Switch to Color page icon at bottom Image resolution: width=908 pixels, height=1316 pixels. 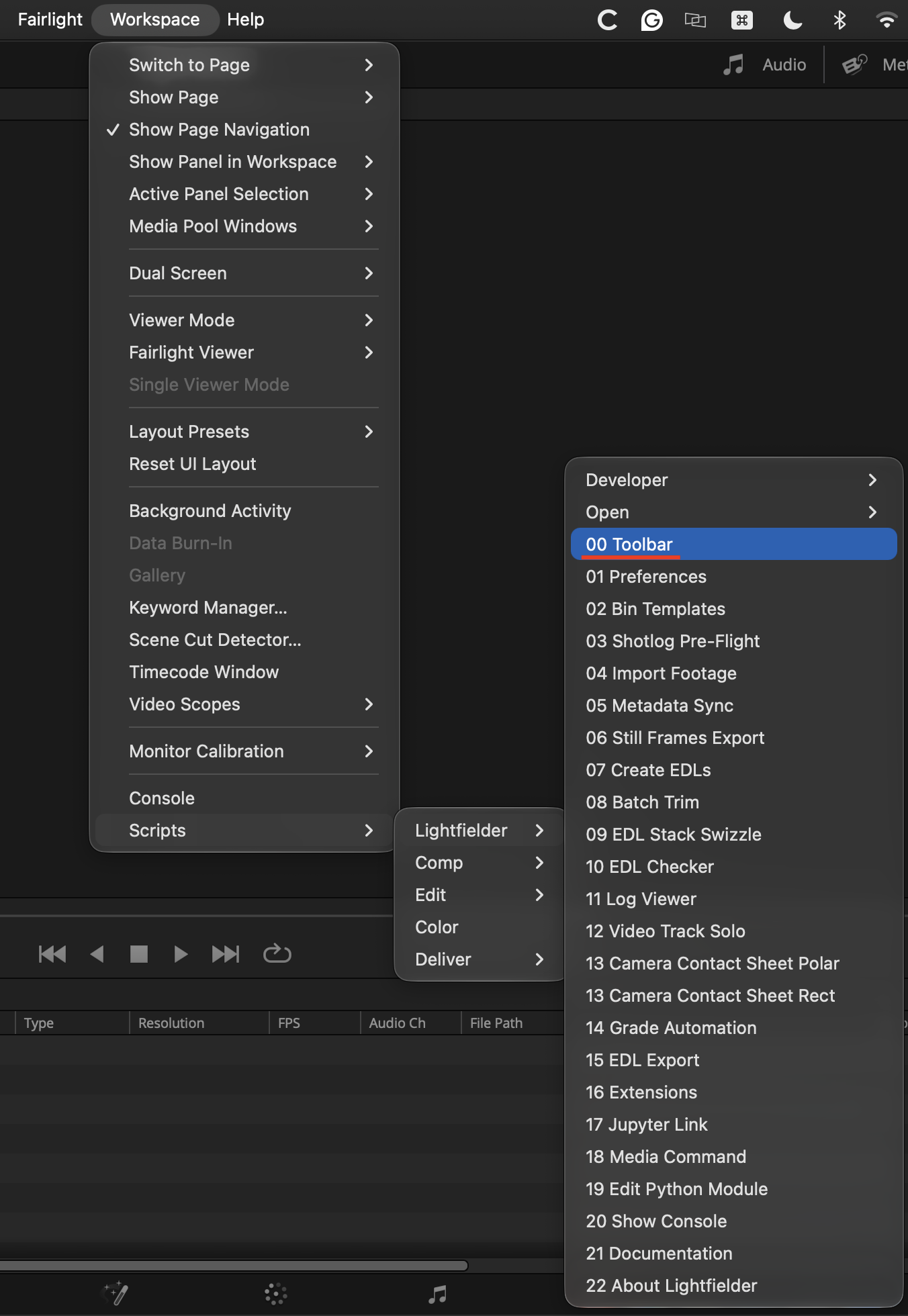pos(275,1294)
